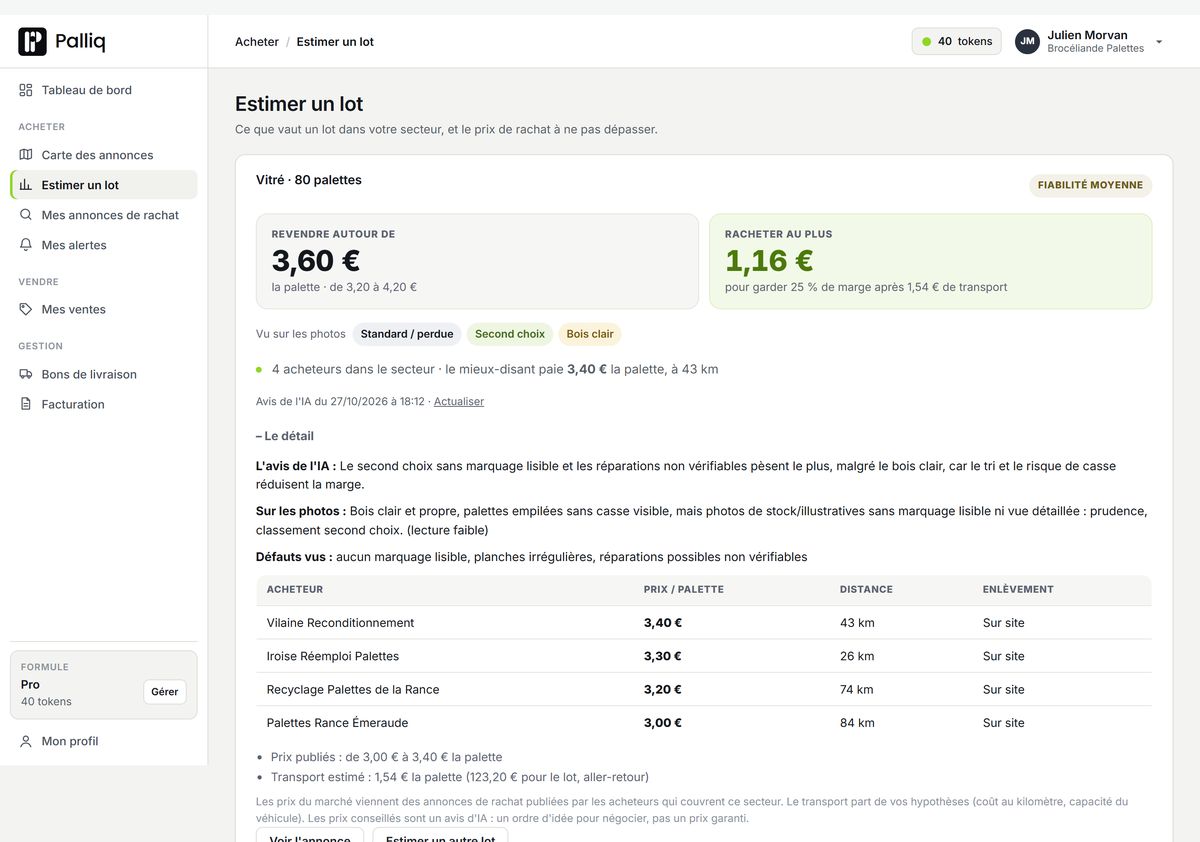Navigate to Bons de livraison
This screenshot has height=842, width=1200.
[104, 374]
